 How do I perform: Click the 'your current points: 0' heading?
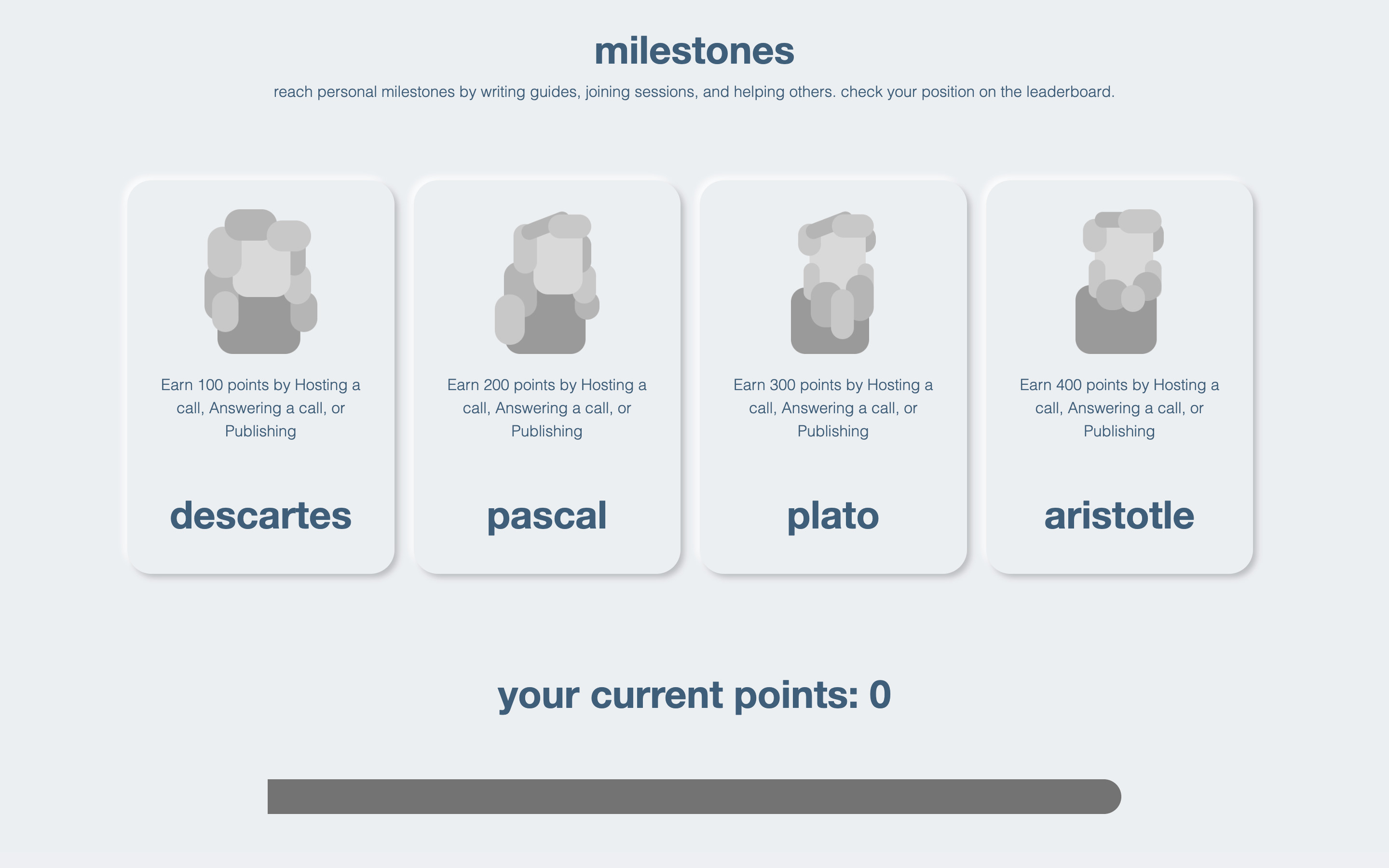(x=694, y=695)
